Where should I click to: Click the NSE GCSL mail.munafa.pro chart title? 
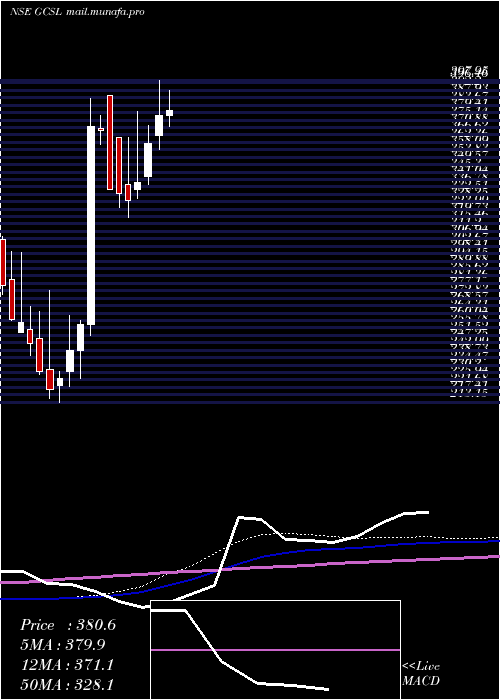77,12
